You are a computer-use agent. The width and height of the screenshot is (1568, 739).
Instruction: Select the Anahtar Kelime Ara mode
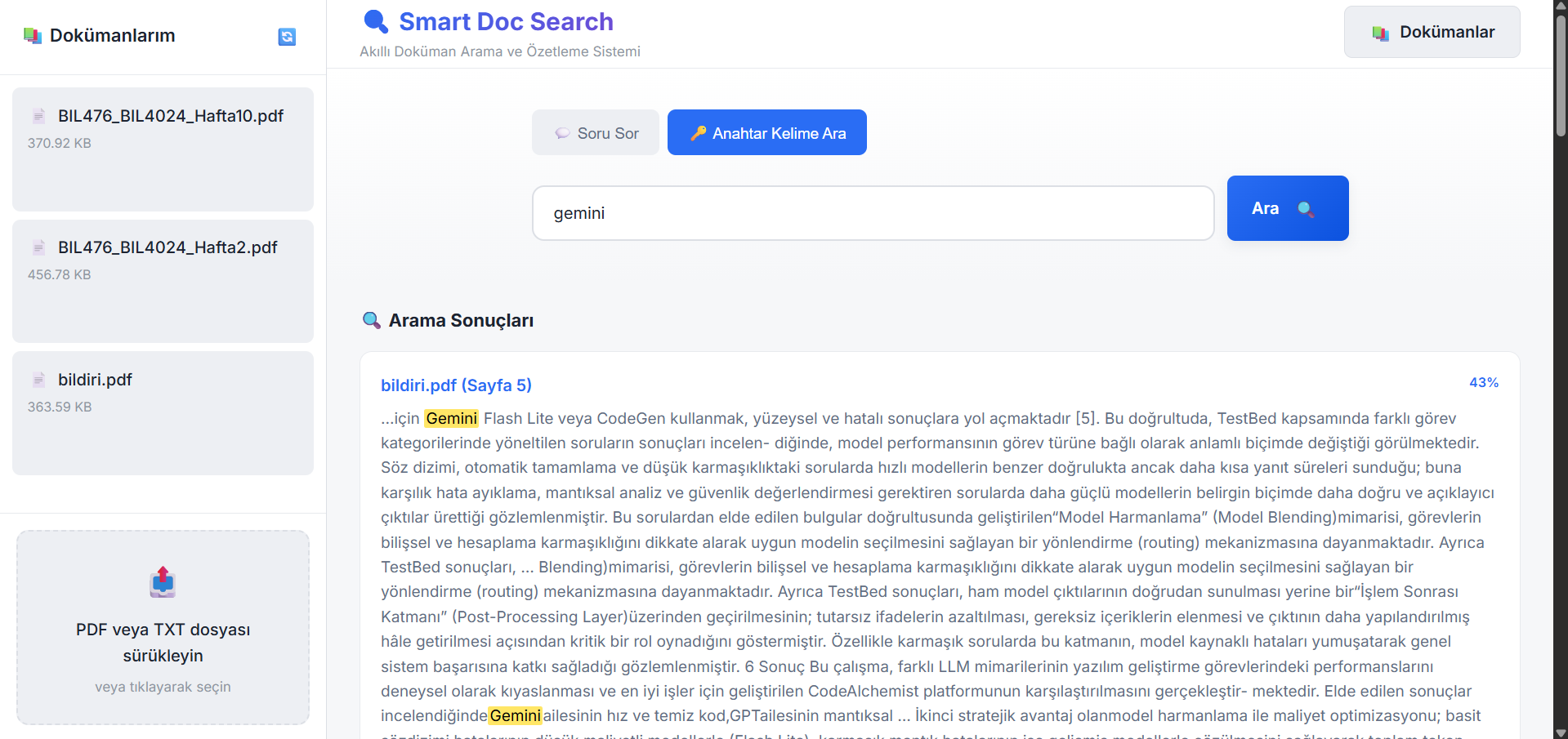point(766,132)
